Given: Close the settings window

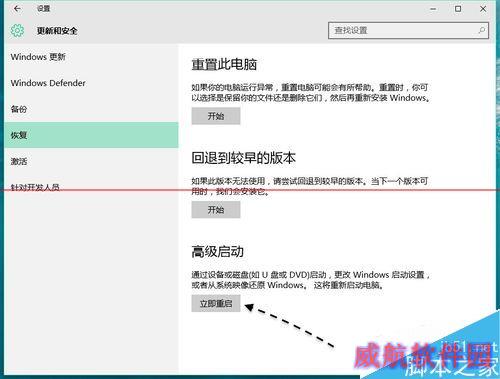Looking at the screenshot, I should coord(483,9).
